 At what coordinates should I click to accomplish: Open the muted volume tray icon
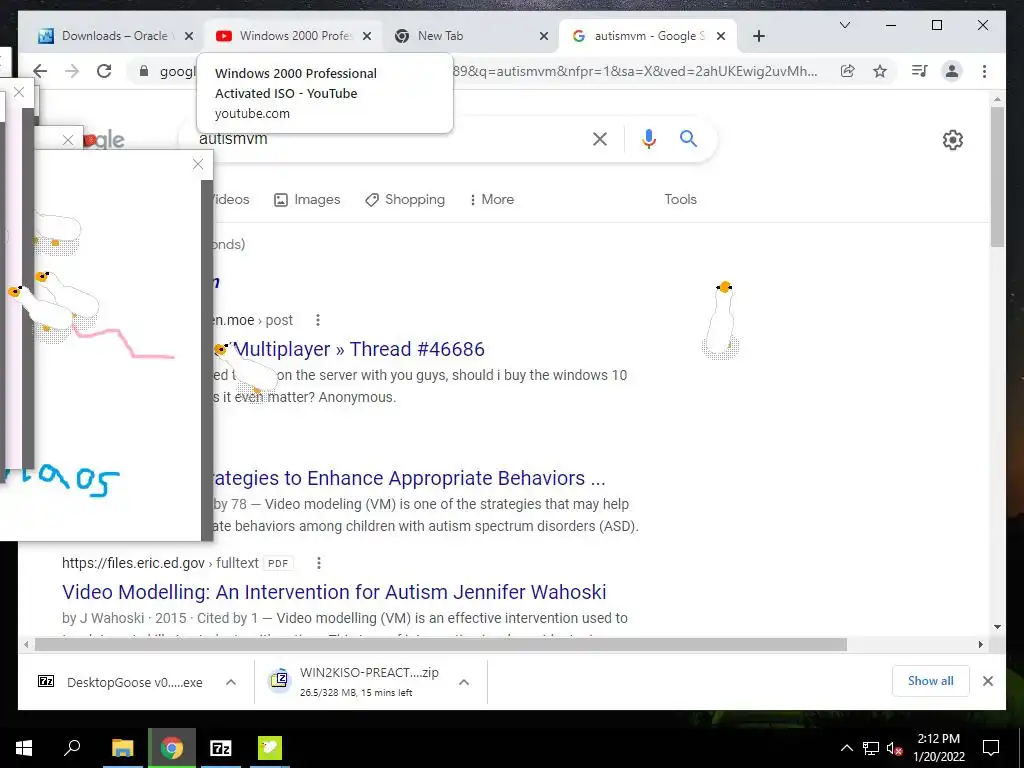(894, 748)
